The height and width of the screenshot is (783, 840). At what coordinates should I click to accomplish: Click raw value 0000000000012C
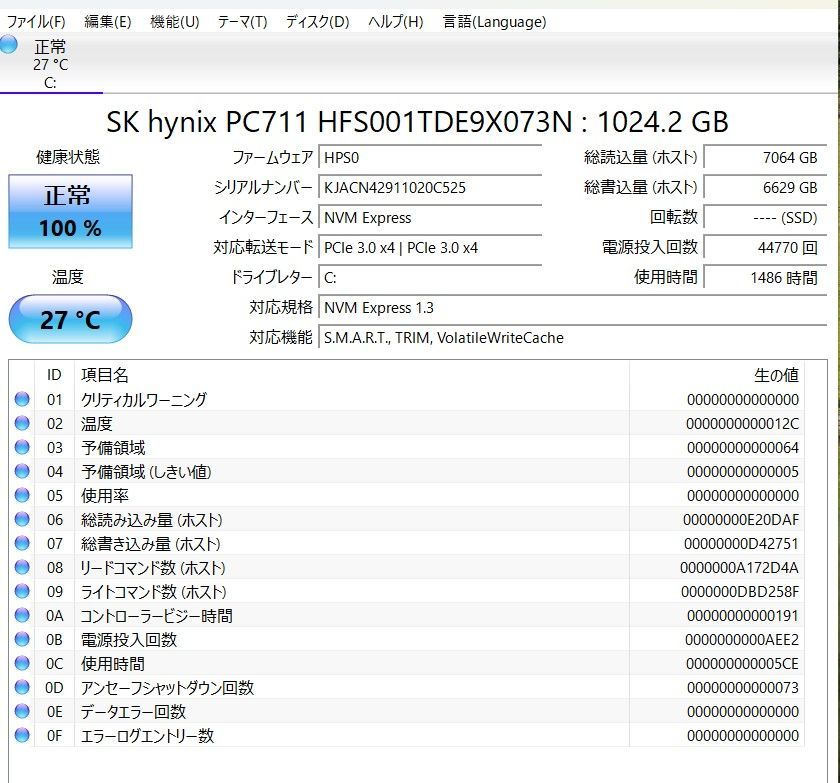pos(742,424)
